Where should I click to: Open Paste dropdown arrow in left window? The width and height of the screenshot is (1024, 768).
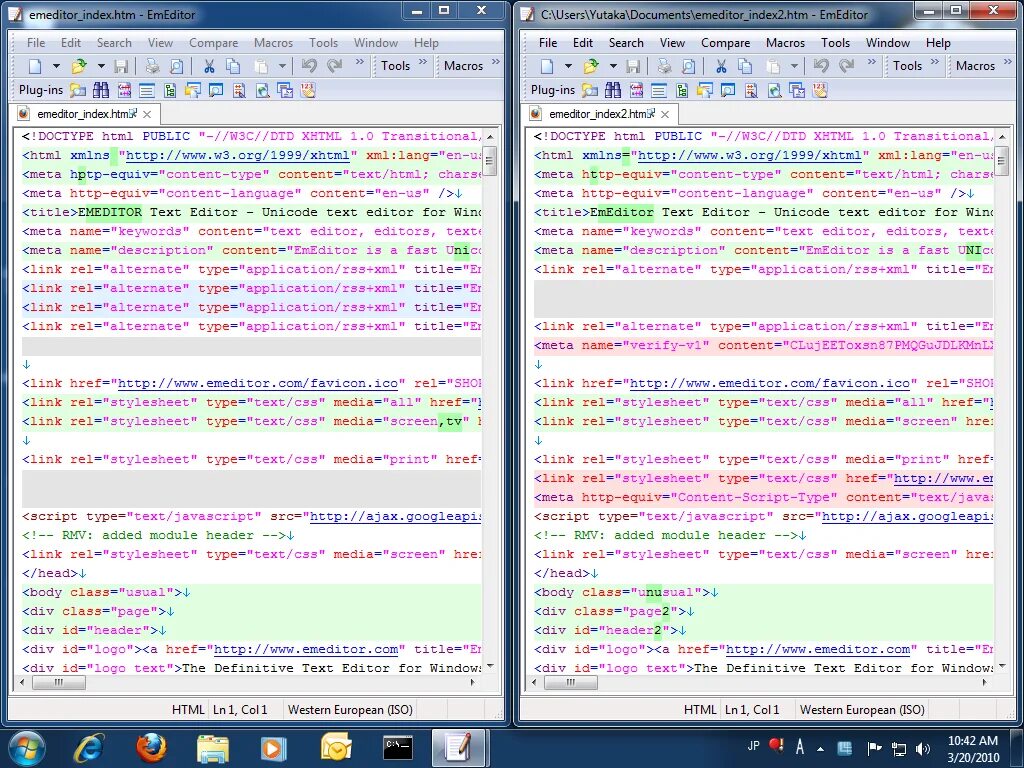[282, 65]
